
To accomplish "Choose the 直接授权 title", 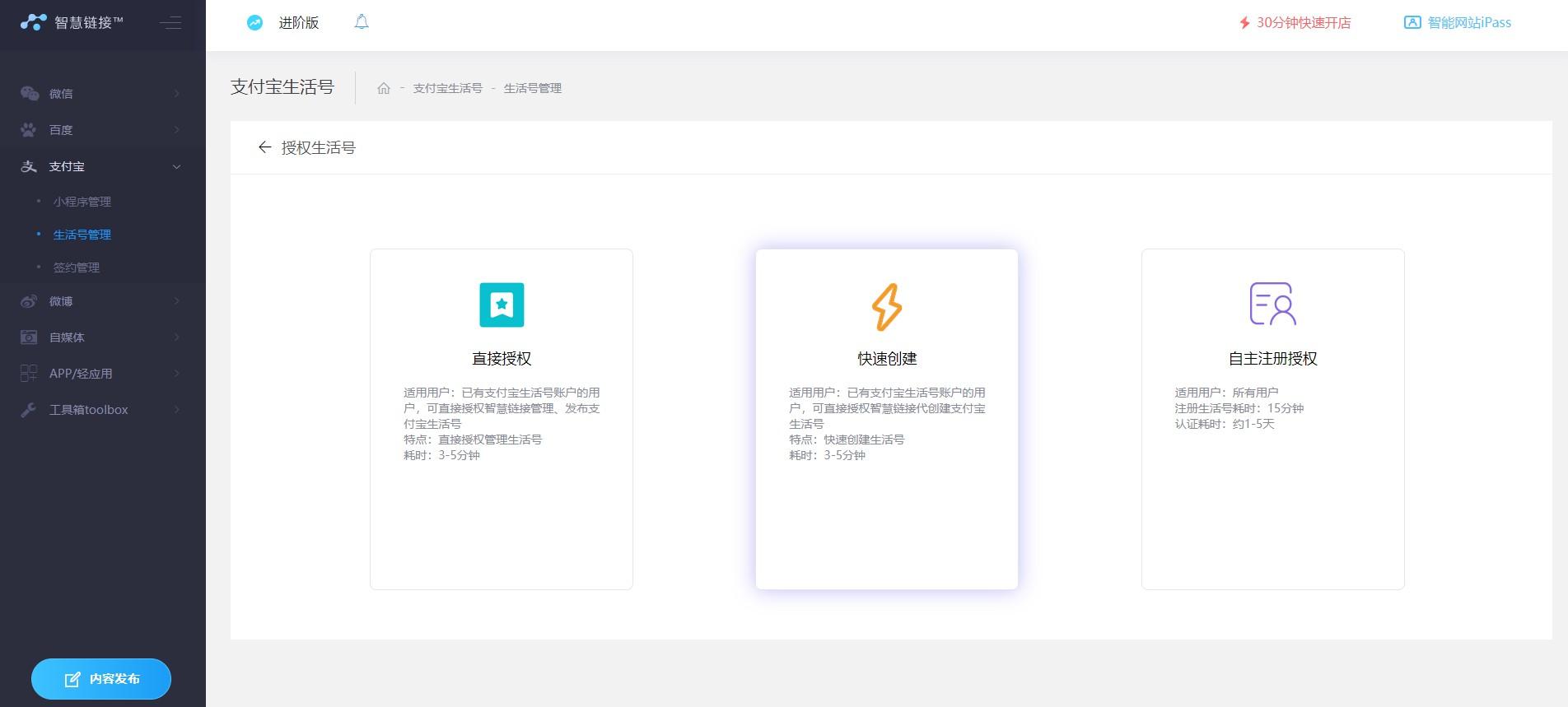I will 502,359.
